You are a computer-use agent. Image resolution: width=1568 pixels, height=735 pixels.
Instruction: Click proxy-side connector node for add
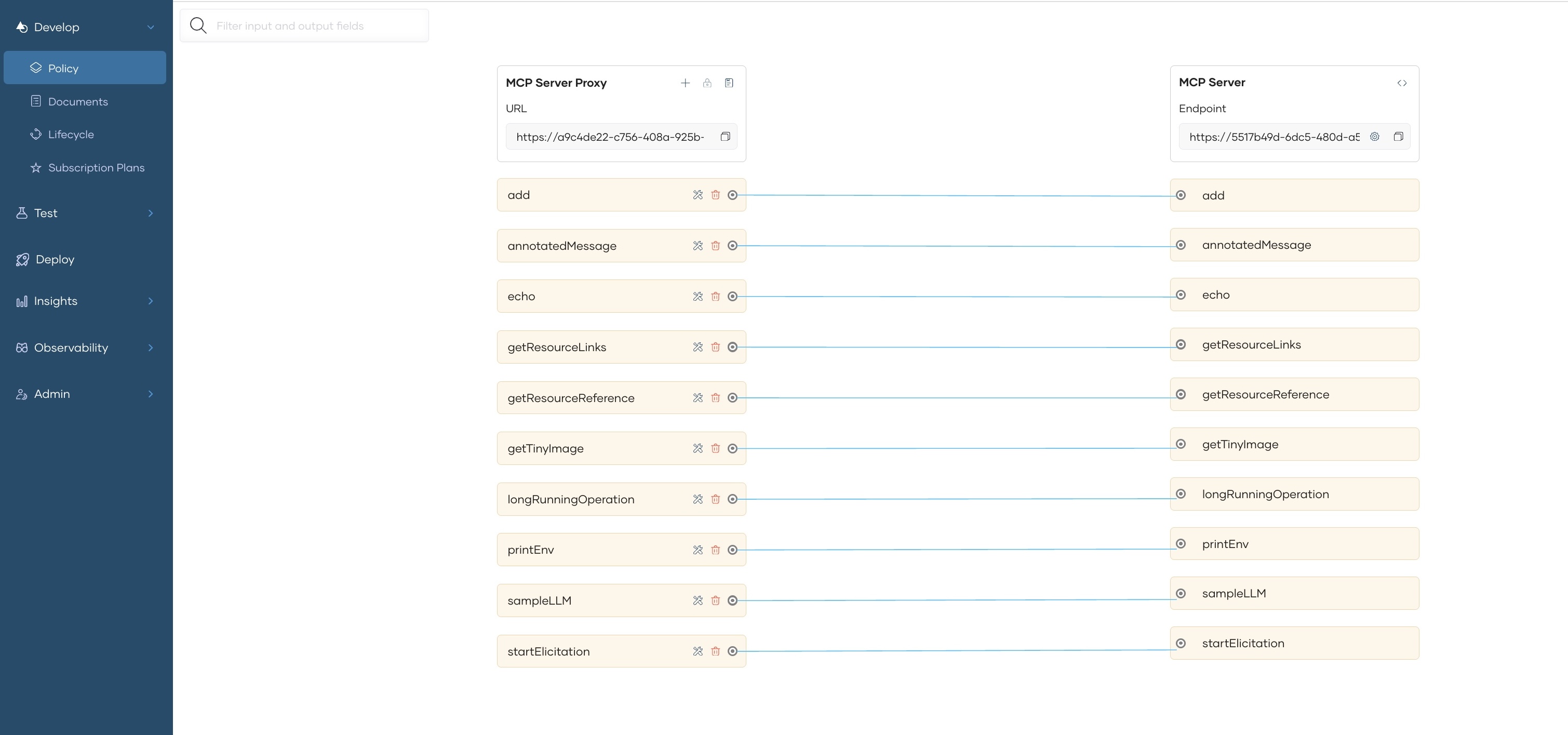(x=733, y=195)
